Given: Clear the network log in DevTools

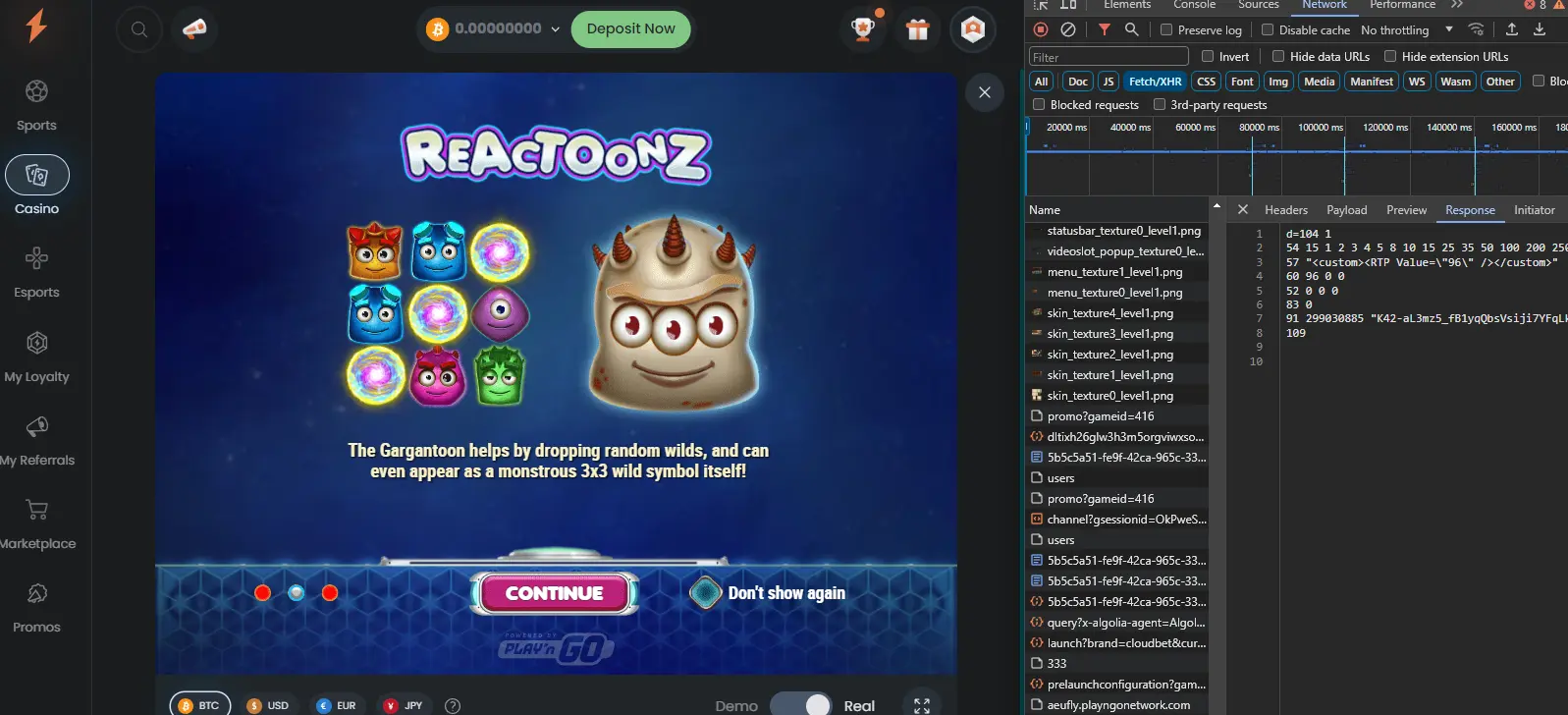Looking at the screenshot, I should (x=1068, y=29).
